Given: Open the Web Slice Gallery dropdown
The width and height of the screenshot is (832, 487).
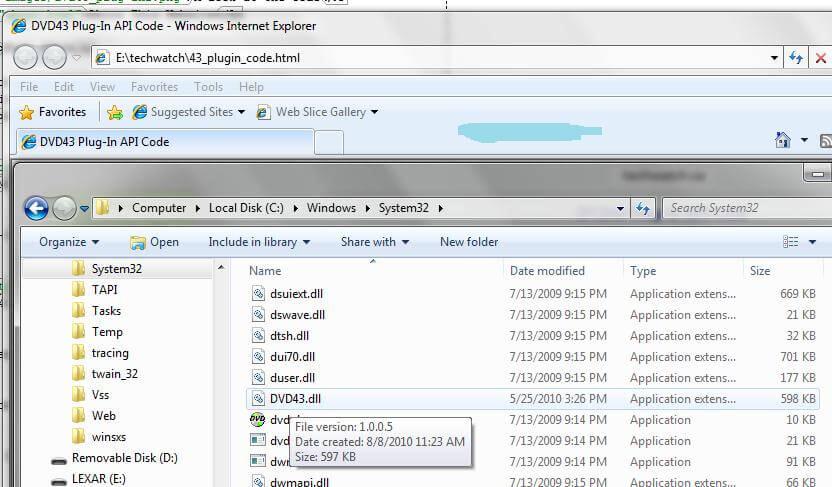Looking at the screenshot, I should coord(317,112).
